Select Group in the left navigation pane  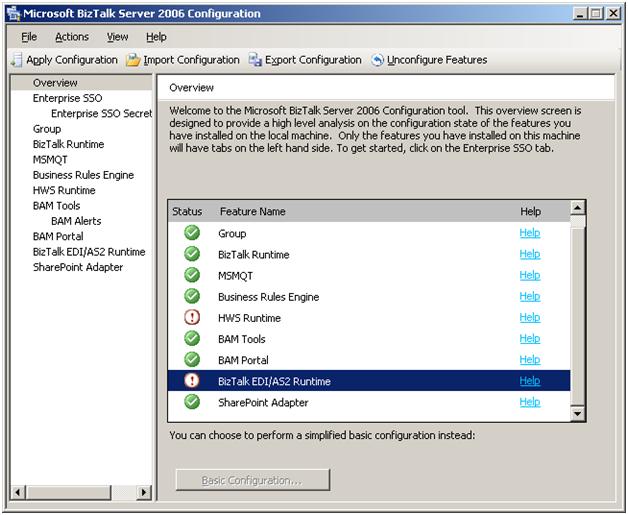point(47,129)
